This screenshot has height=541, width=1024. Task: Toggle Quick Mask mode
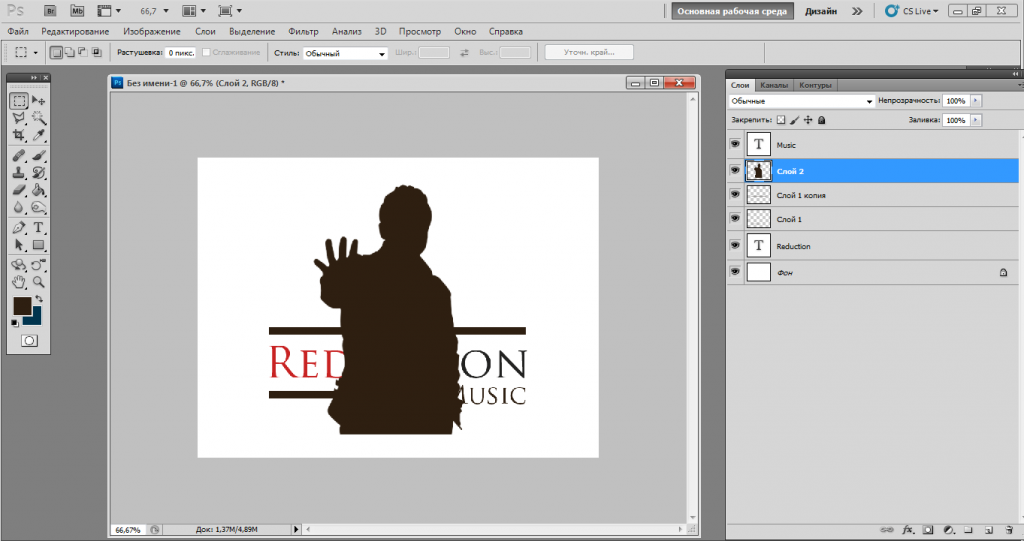[x=29, y=340]
